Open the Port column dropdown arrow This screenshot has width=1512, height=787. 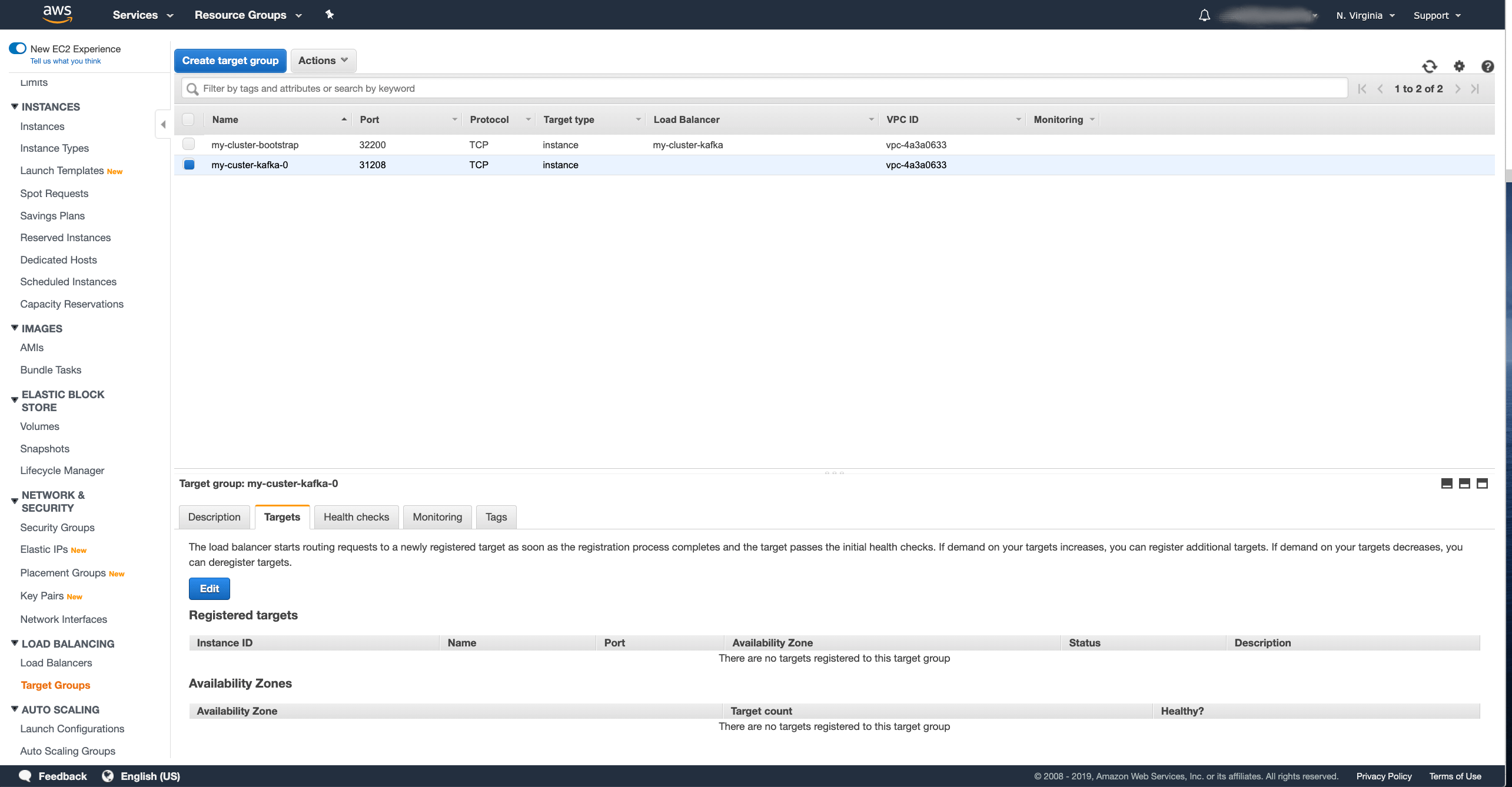pos(454,119)
